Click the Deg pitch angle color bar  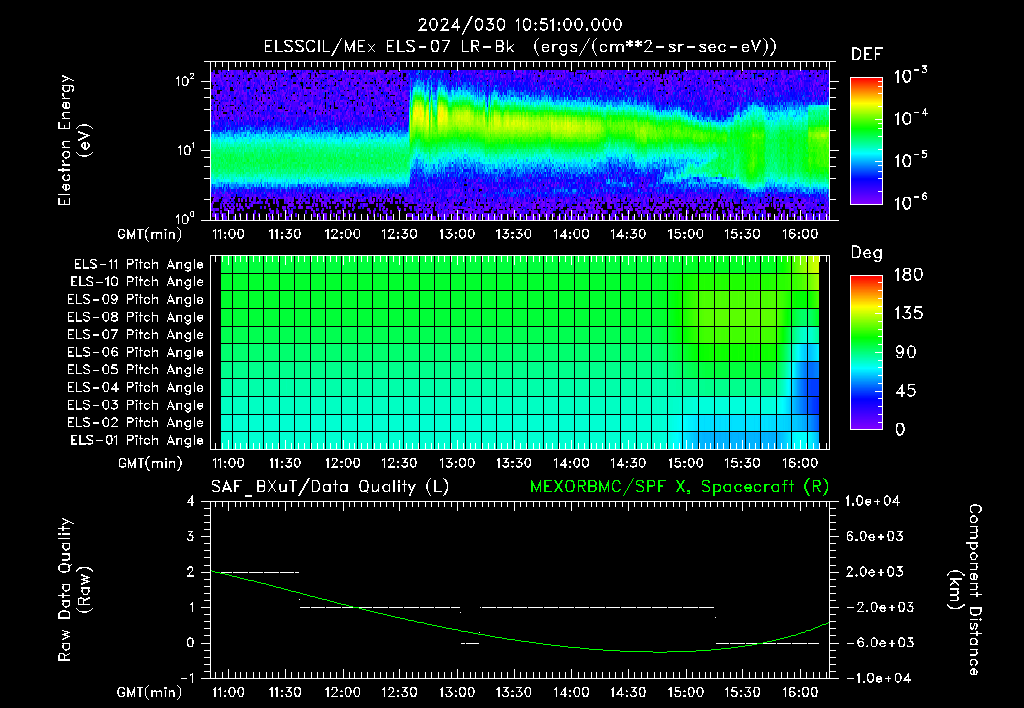pos(866,352)
